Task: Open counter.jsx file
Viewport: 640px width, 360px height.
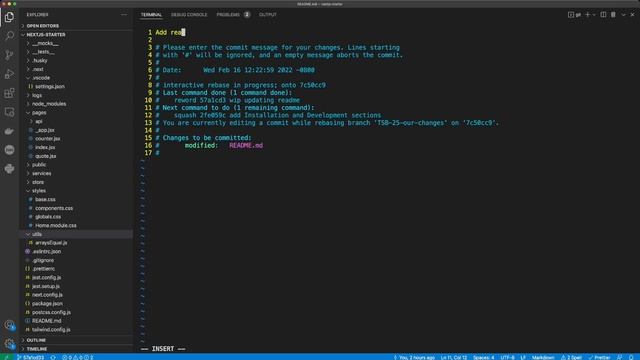Action: click(x=47, y=139)
